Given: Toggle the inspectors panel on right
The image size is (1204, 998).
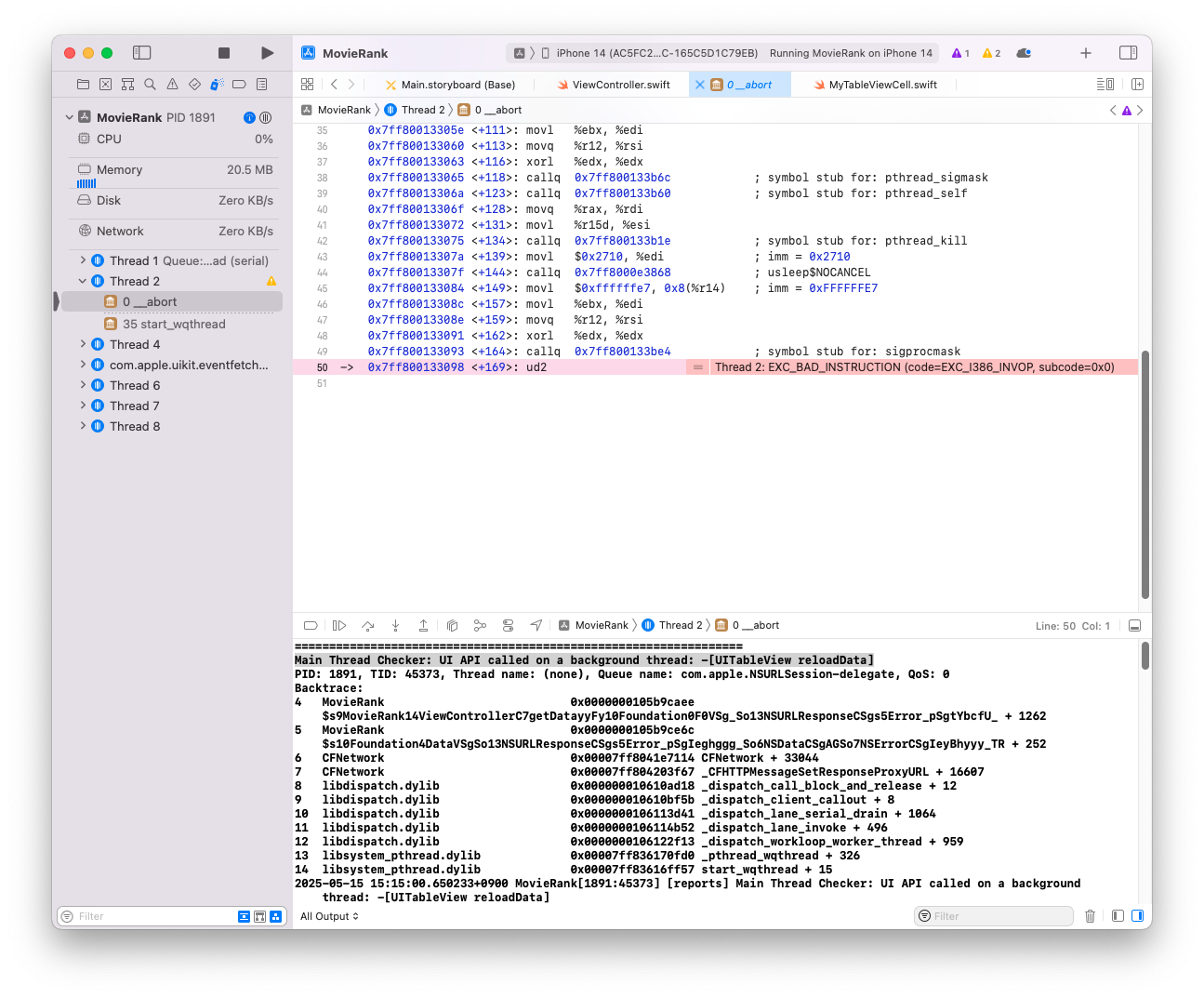Looking at the screenshot, I should [1128, 53].
